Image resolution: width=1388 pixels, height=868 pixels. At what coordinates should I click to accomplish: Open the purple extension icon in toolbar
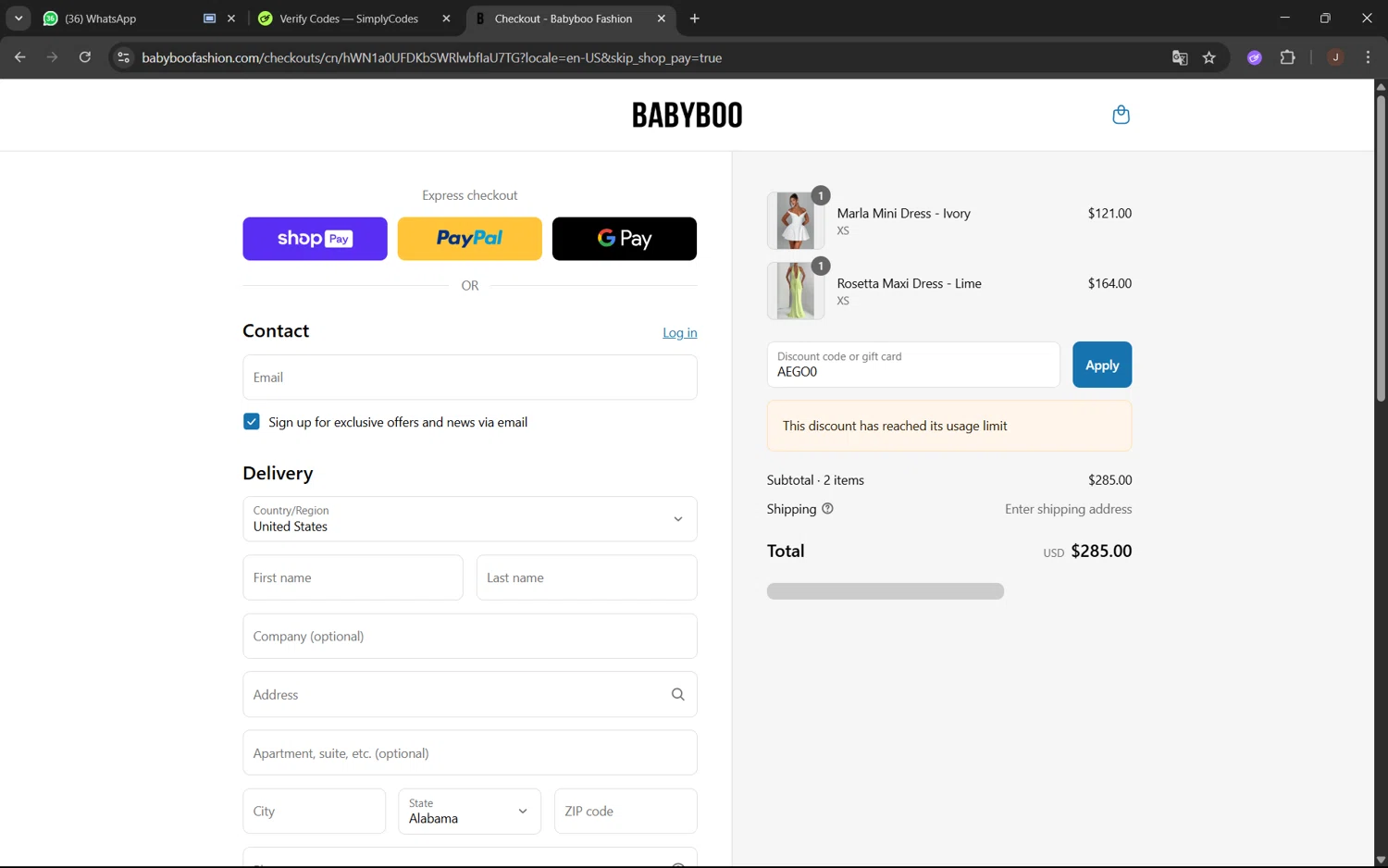click(x=1255, y=57)
